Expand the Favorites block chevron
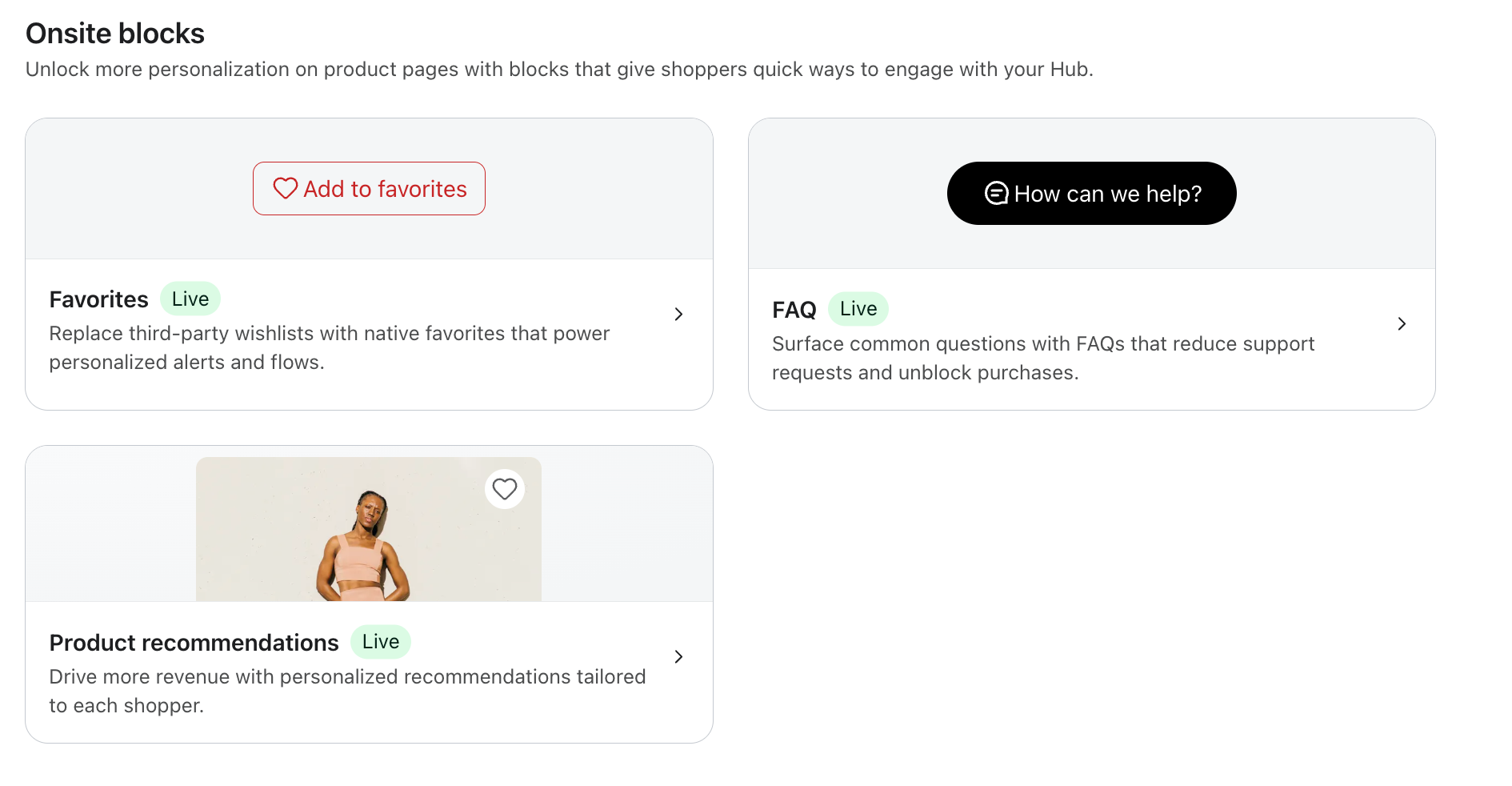 (x=678, y=314)
